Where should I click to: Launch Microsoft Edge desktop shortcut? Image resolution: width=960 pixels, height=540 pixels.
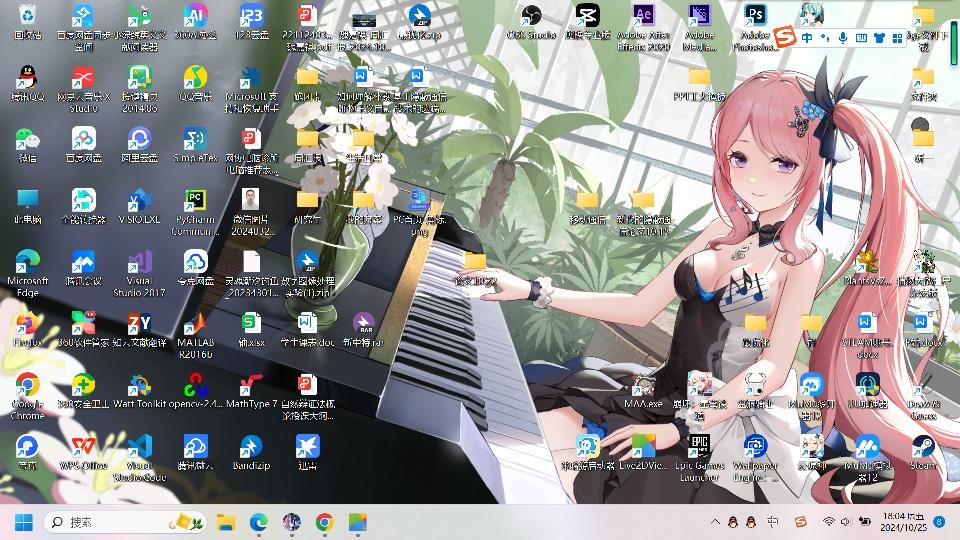pyautogui.click(x=28, y=273)
